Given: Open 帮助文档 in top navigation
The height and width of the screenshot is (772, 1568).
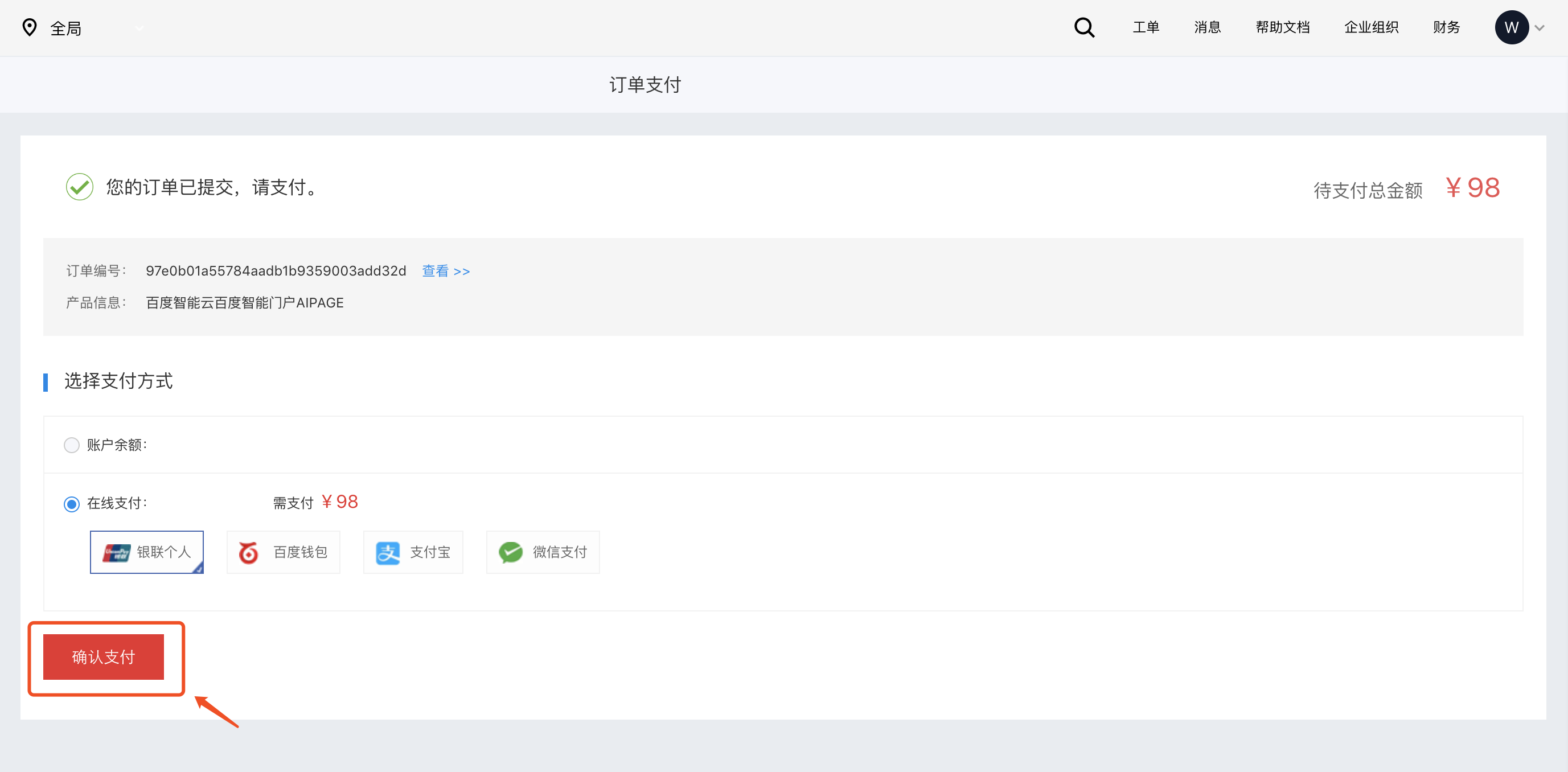Looking at the screenshot, I should click(x=1282, y=27).
